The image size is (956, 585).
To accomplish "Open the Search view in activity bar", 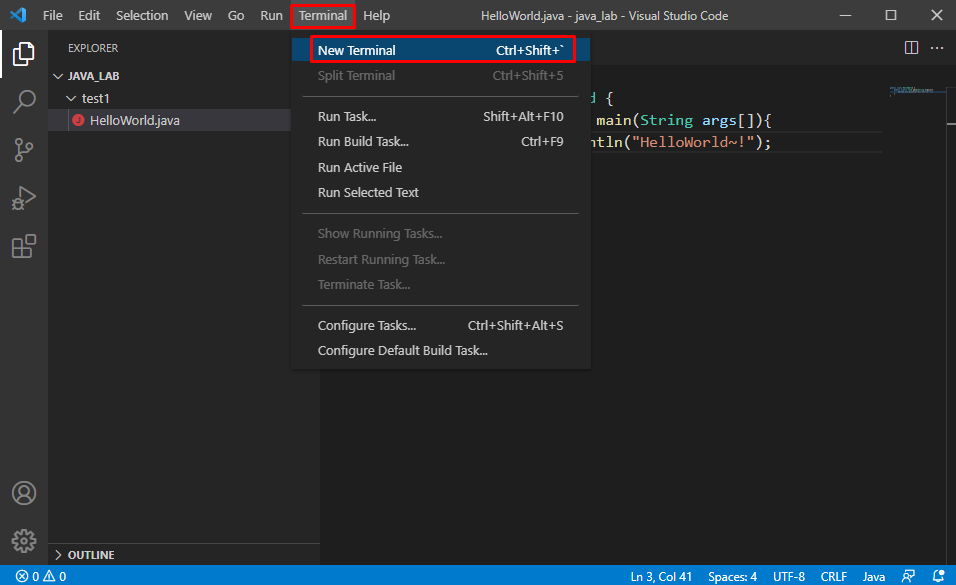I will (x=24, y=102).
